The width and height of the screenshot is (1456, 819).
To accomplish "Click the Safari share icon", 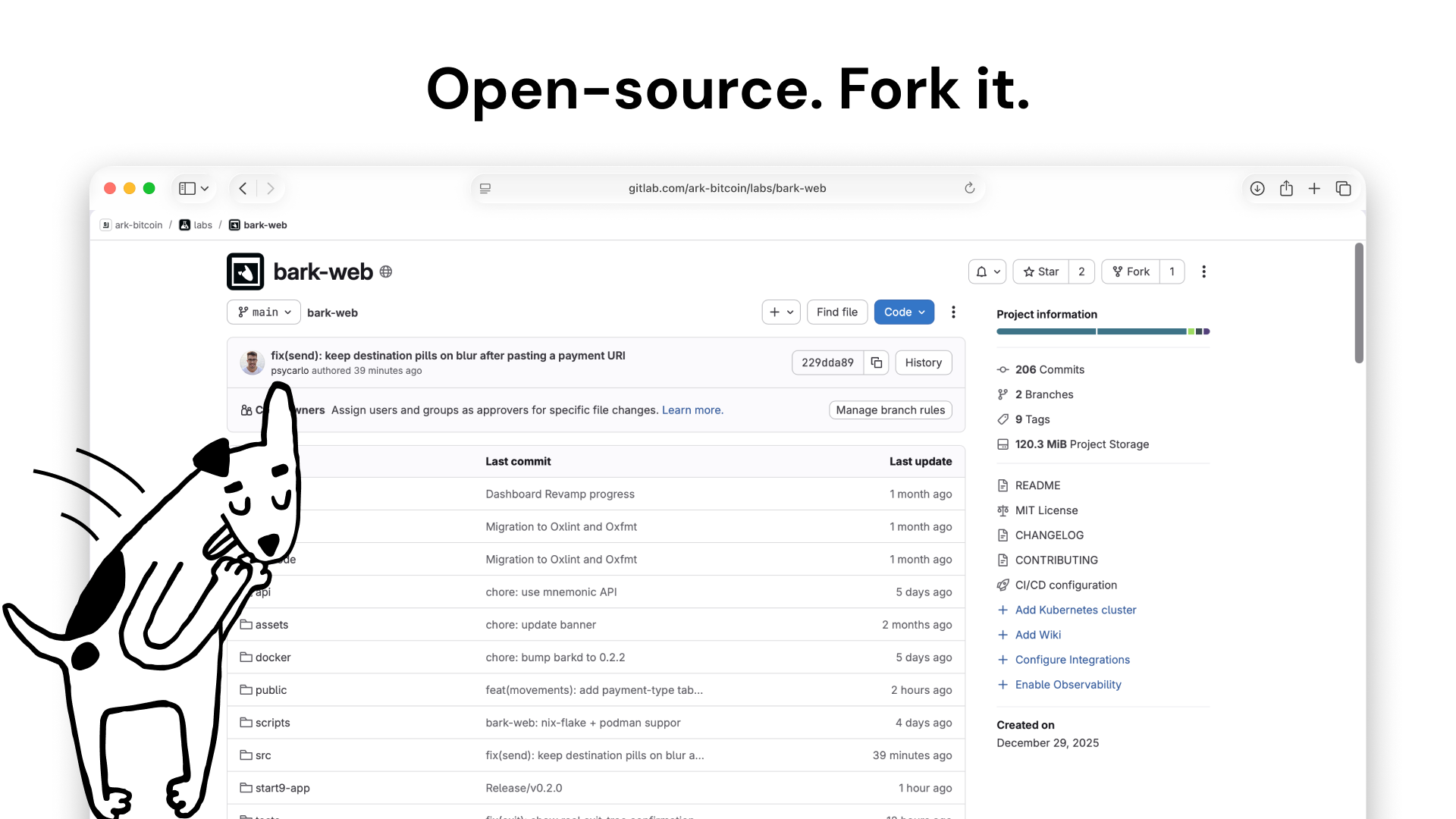I will (x=1286, y=188).
